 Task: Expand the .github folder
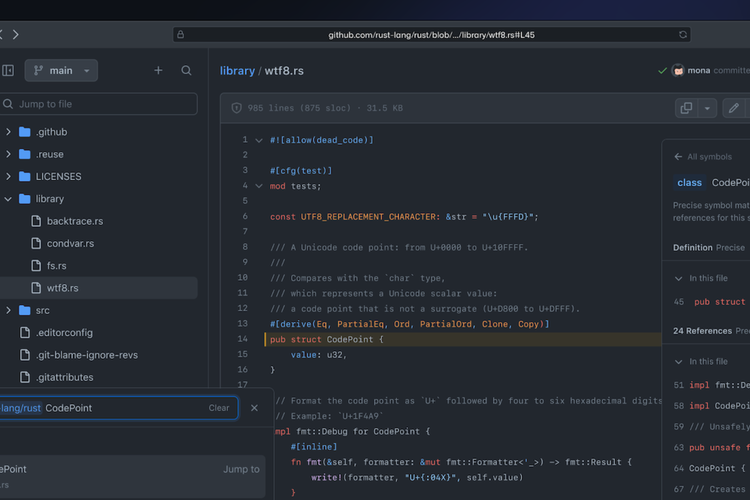point(9,132)
